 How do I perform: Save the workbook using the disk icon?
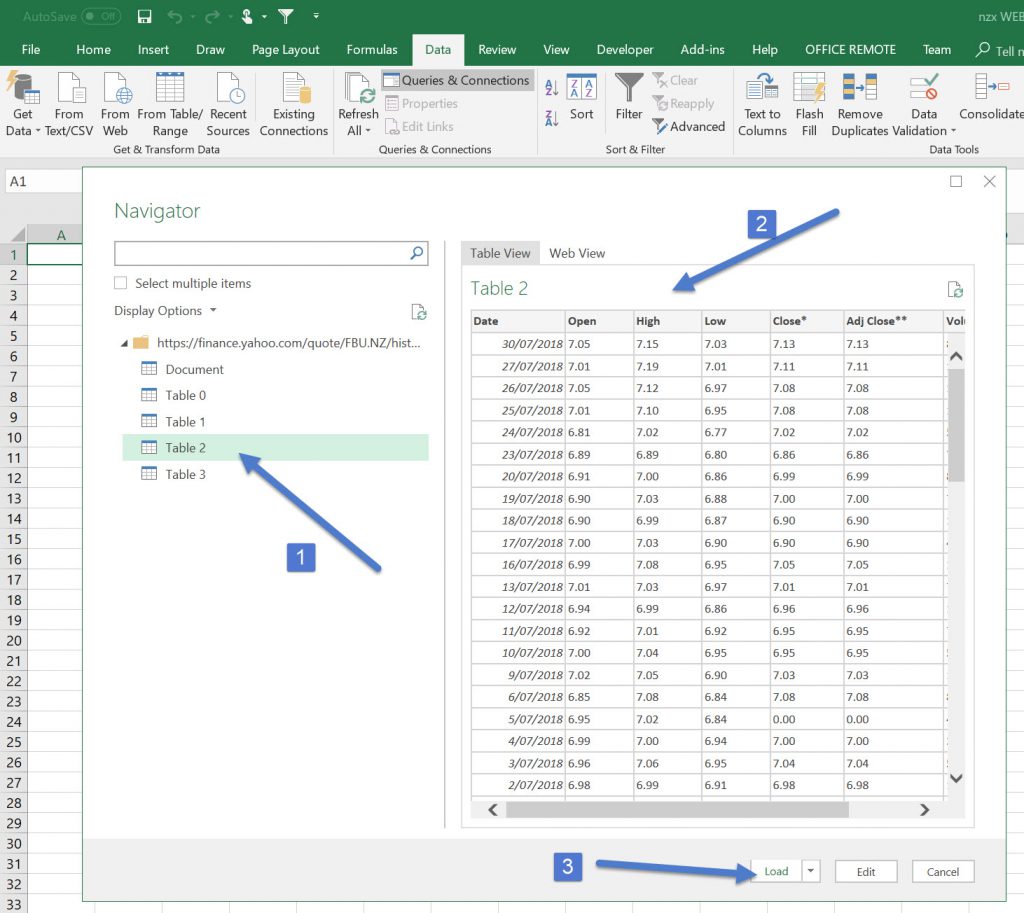click(x=144, y=16)
